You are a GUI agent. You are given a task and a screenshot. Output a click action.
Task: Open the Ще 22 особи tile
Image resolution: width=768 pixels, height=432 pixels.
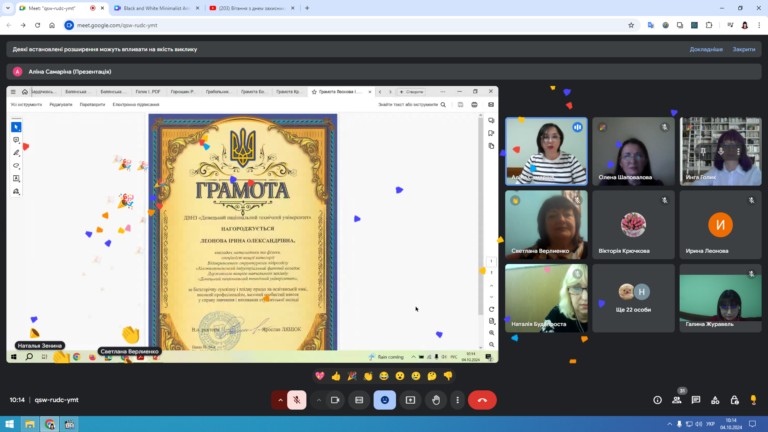633,298
